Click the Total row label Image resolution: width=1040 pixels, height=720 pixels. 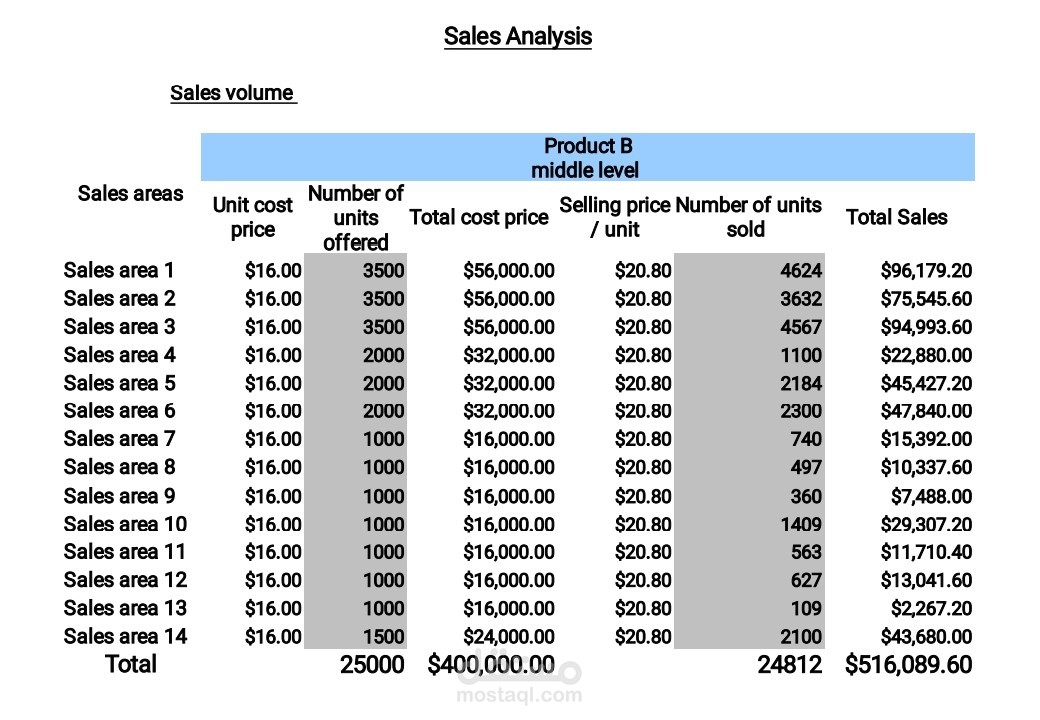(131, 664)
